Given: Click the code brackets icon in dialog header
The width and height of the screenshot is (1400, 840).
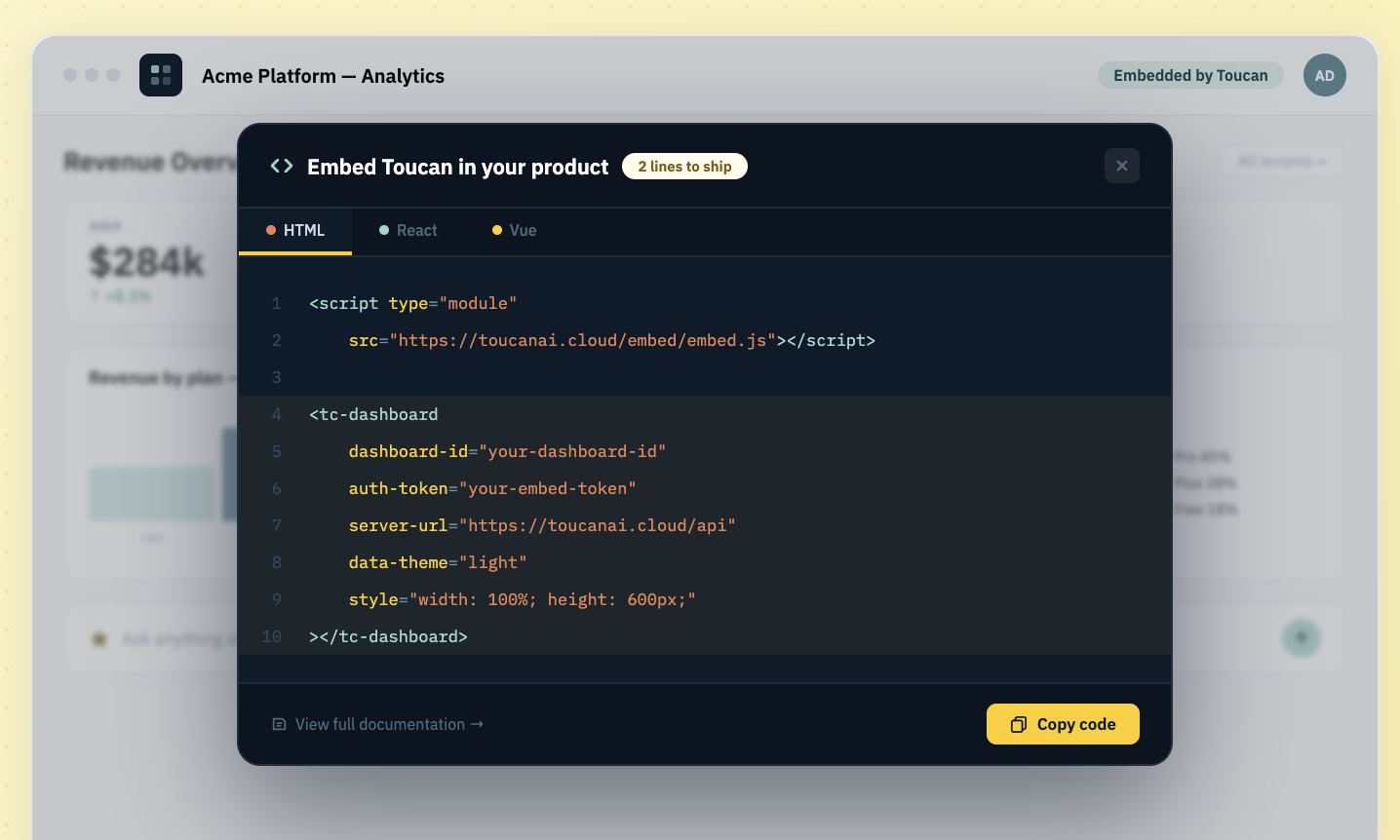Looking at the screenshot, I should click(x=282, y=166).
